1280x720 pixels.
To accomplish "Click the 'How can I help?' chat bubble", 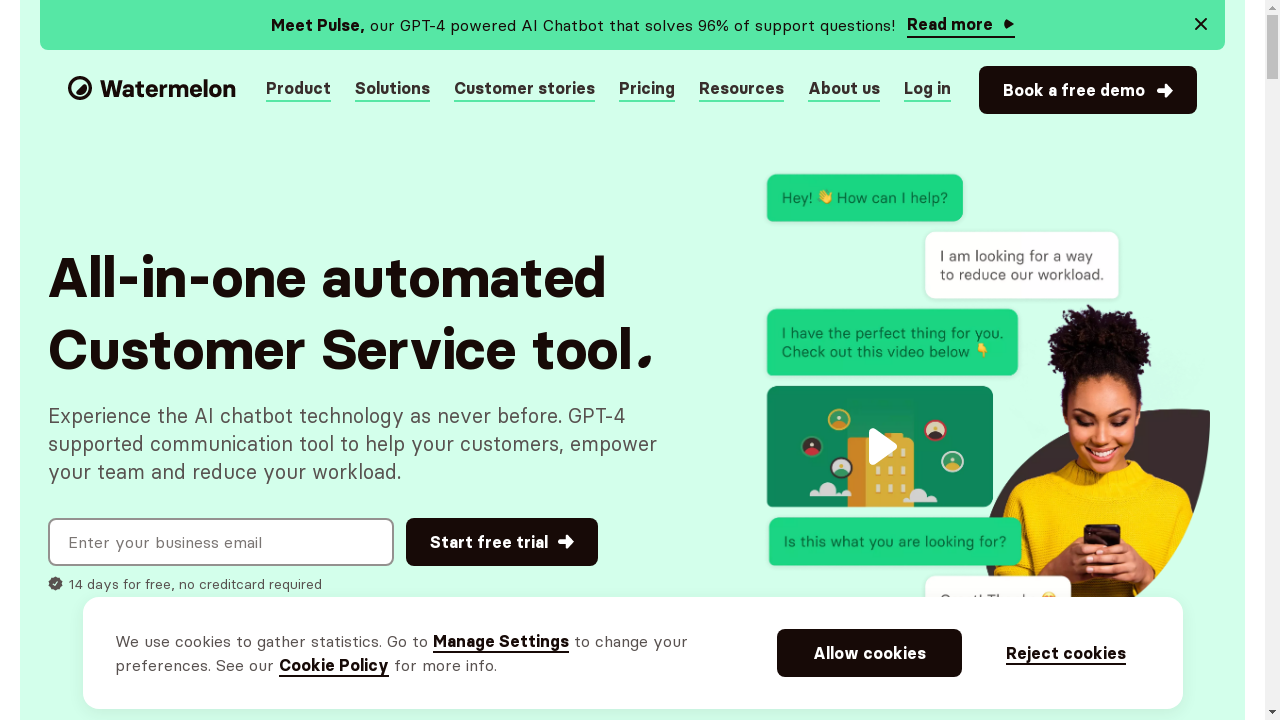I will [865, 198].
